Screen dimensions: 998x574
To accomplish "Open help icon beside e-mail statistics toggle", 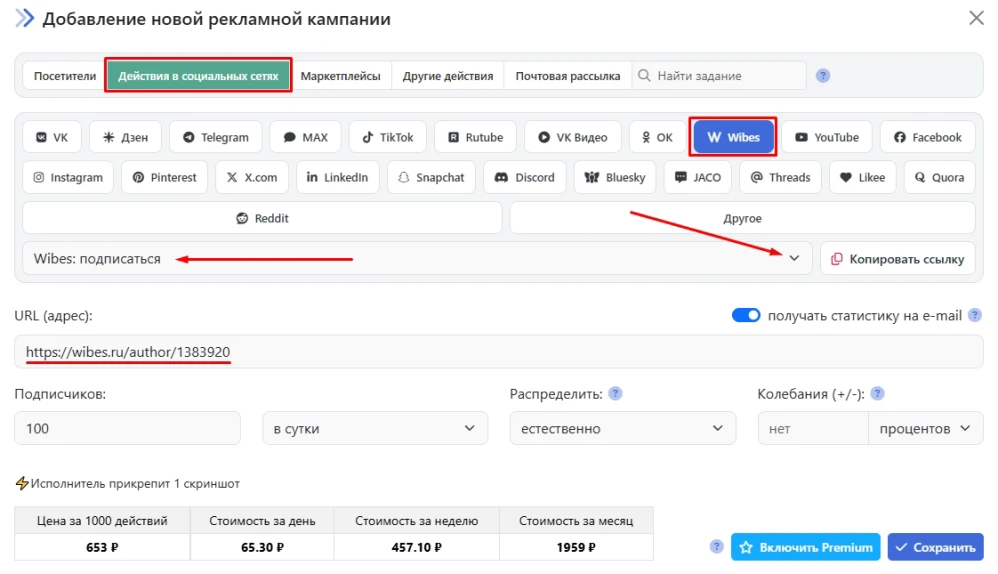I will coord(974,315).
